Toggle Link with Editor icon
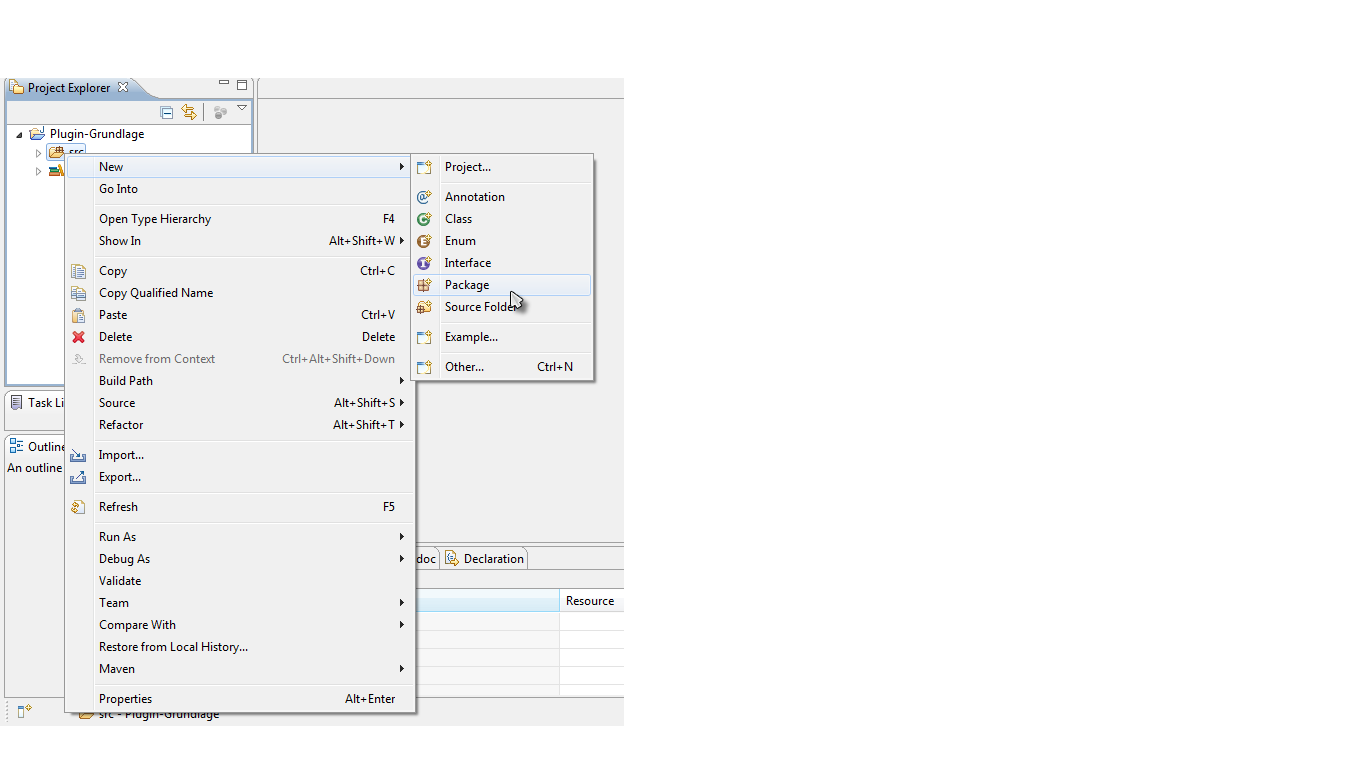 point(189,113)
